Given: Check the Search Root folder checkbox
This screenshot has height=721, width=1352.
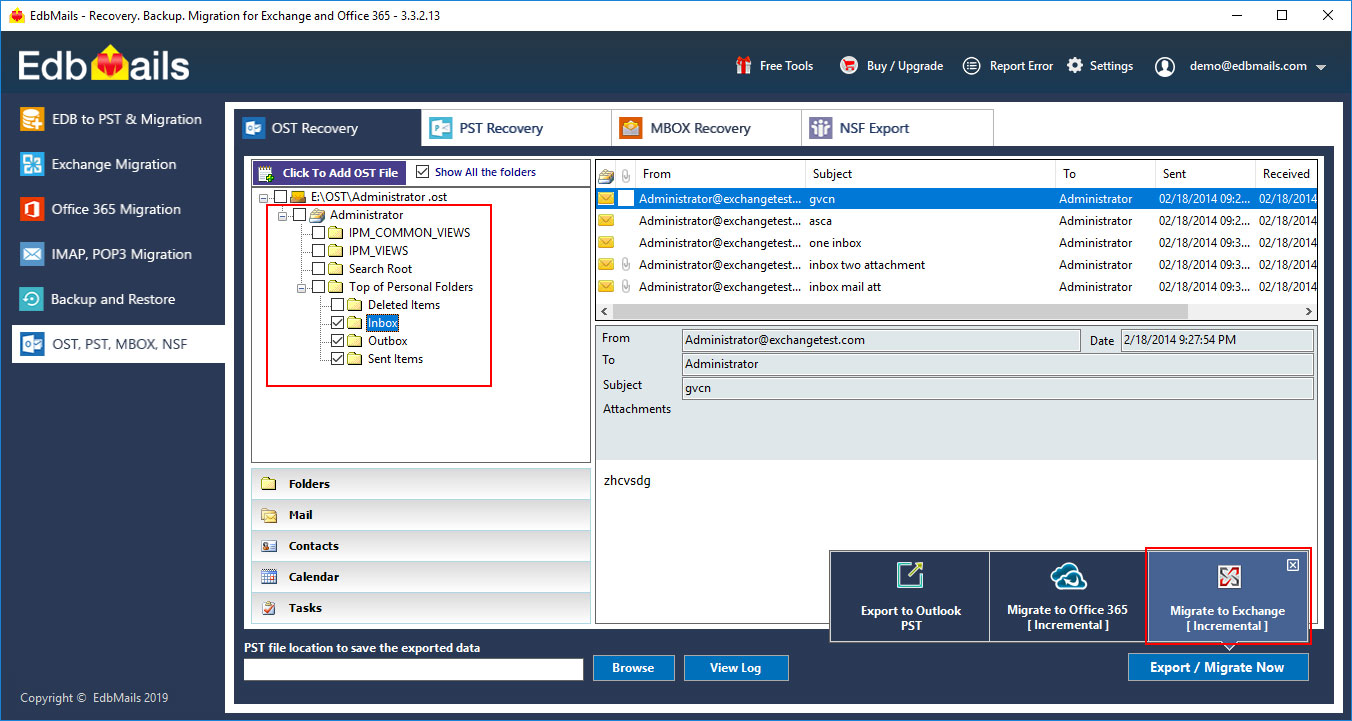Looking at the screenshot, I should pos(318,269).
